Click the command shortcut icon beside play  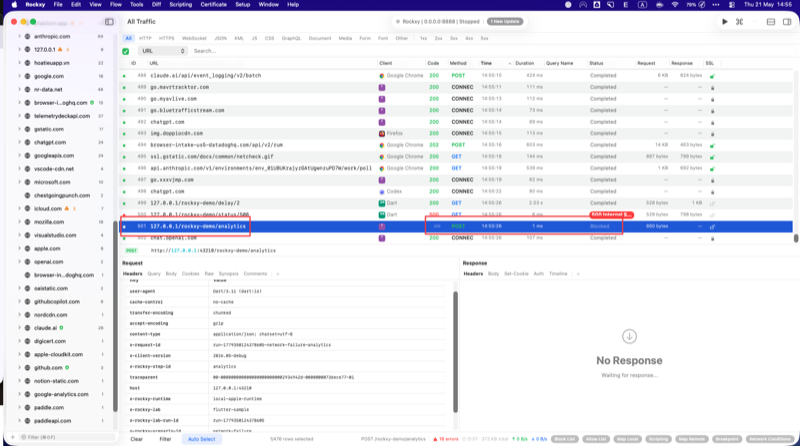pos(739,21)
